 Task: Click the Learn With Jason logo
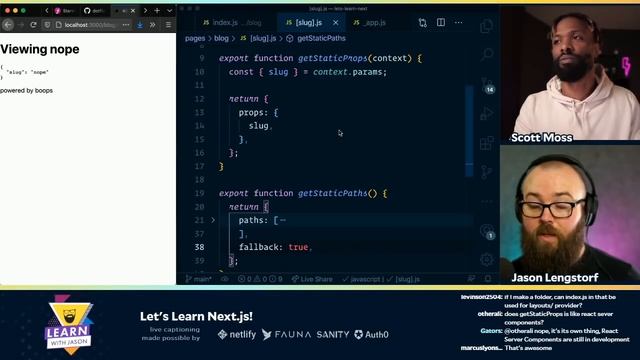(69, 325)
